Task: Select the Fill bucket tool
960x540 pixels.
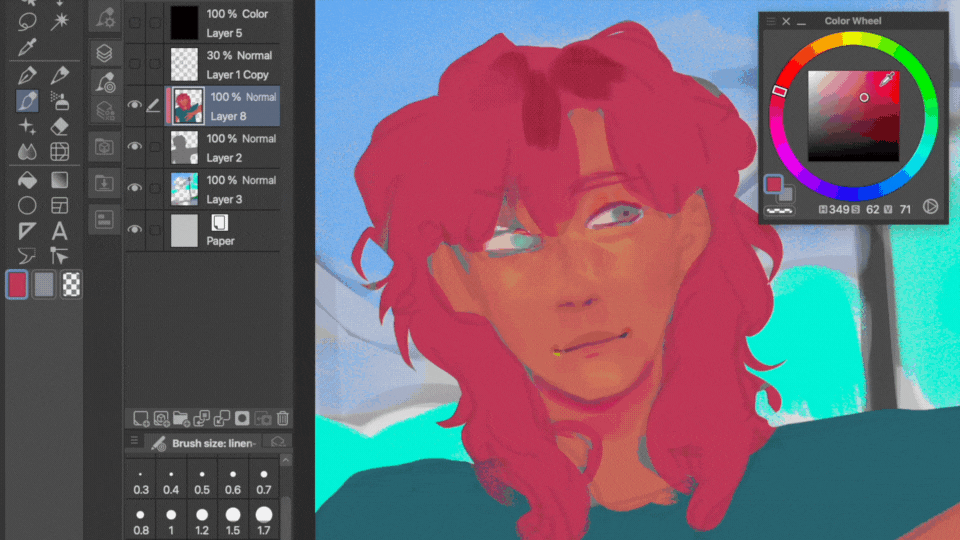Action: (x=27, y=180)
